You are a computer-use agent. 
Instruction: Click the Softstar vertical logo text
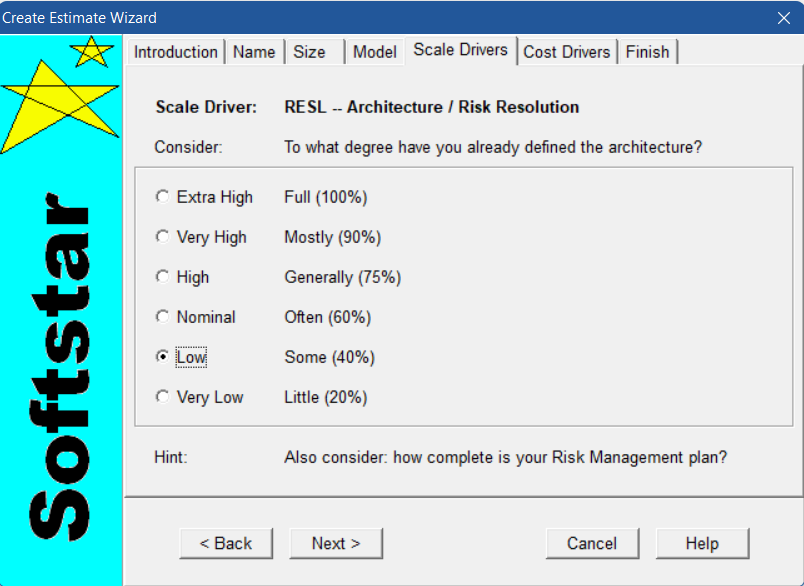[60, 367]
